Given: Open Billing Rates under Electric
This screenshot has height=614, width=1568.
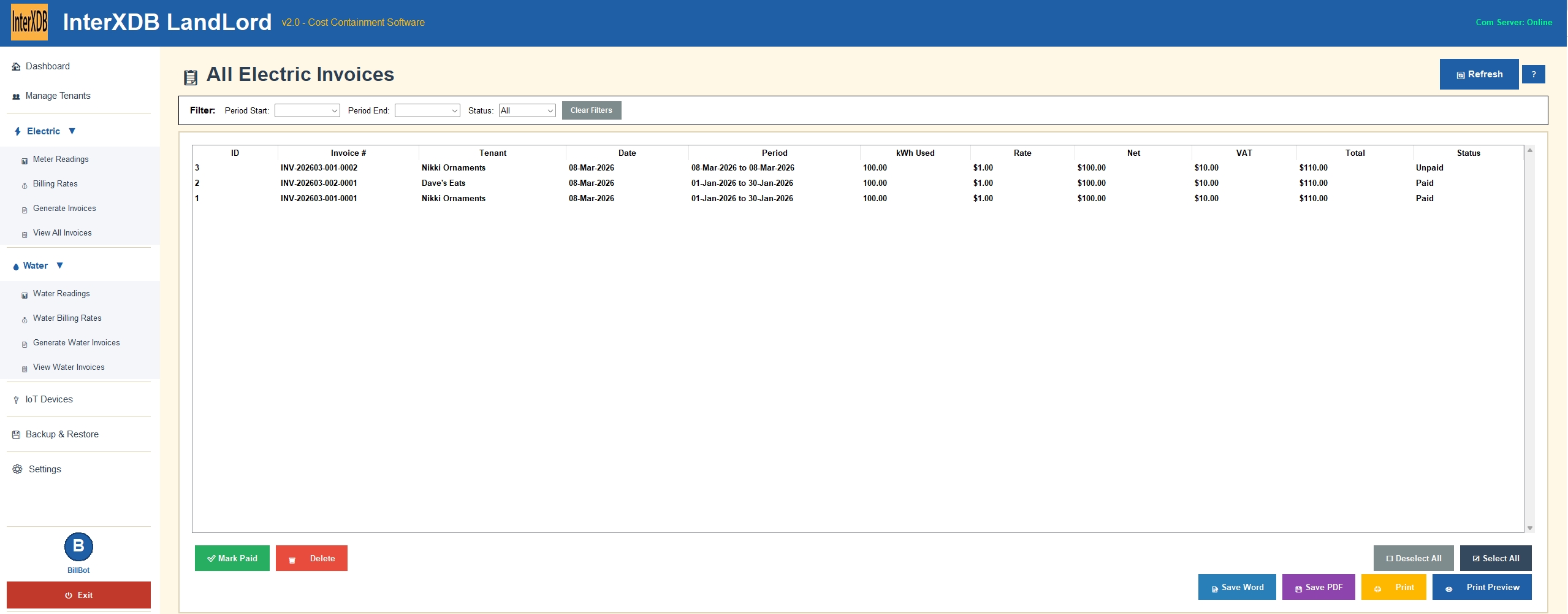Looking at the screenshot, I should pos(55,183).
